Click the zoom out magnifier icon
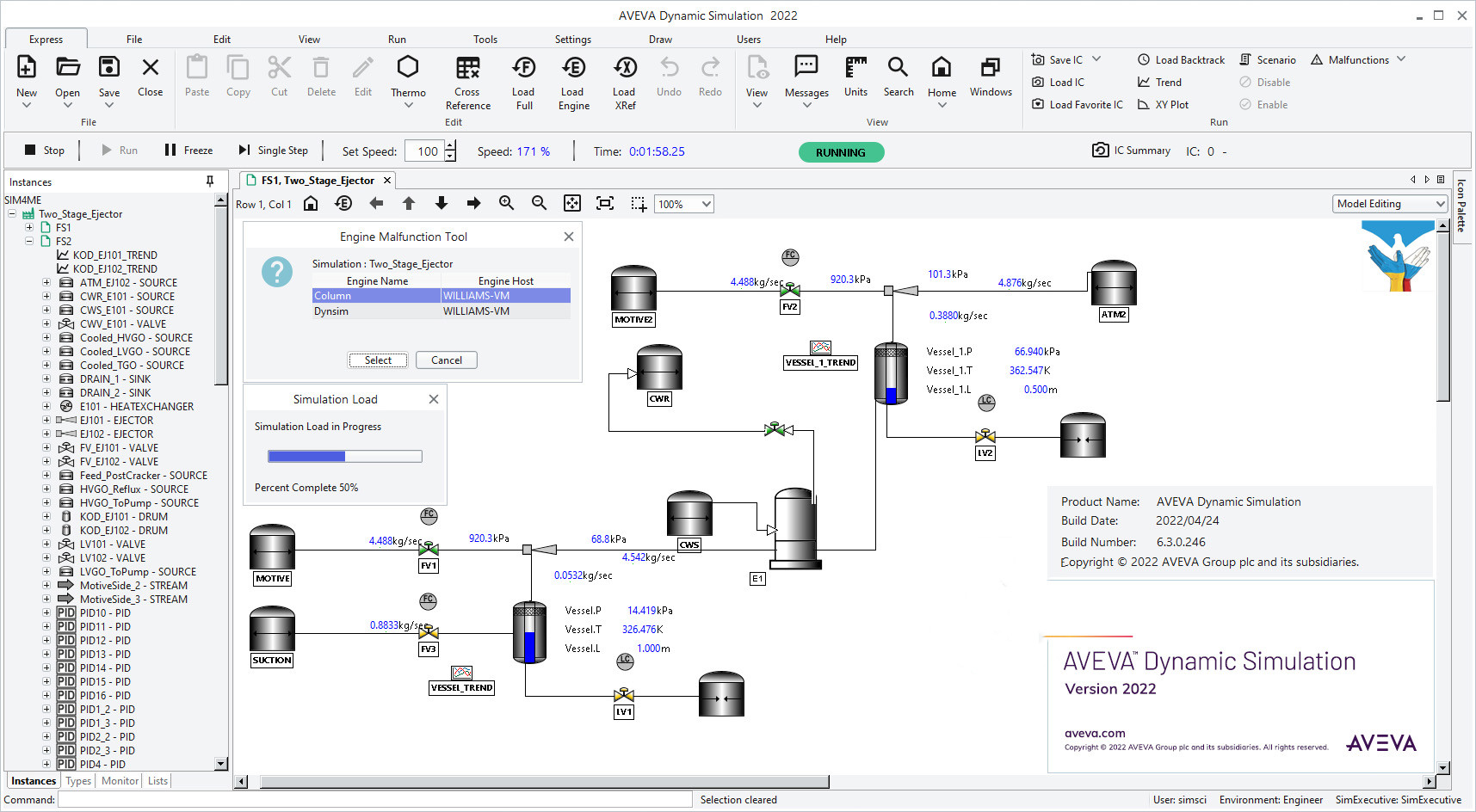 (539, 203)
